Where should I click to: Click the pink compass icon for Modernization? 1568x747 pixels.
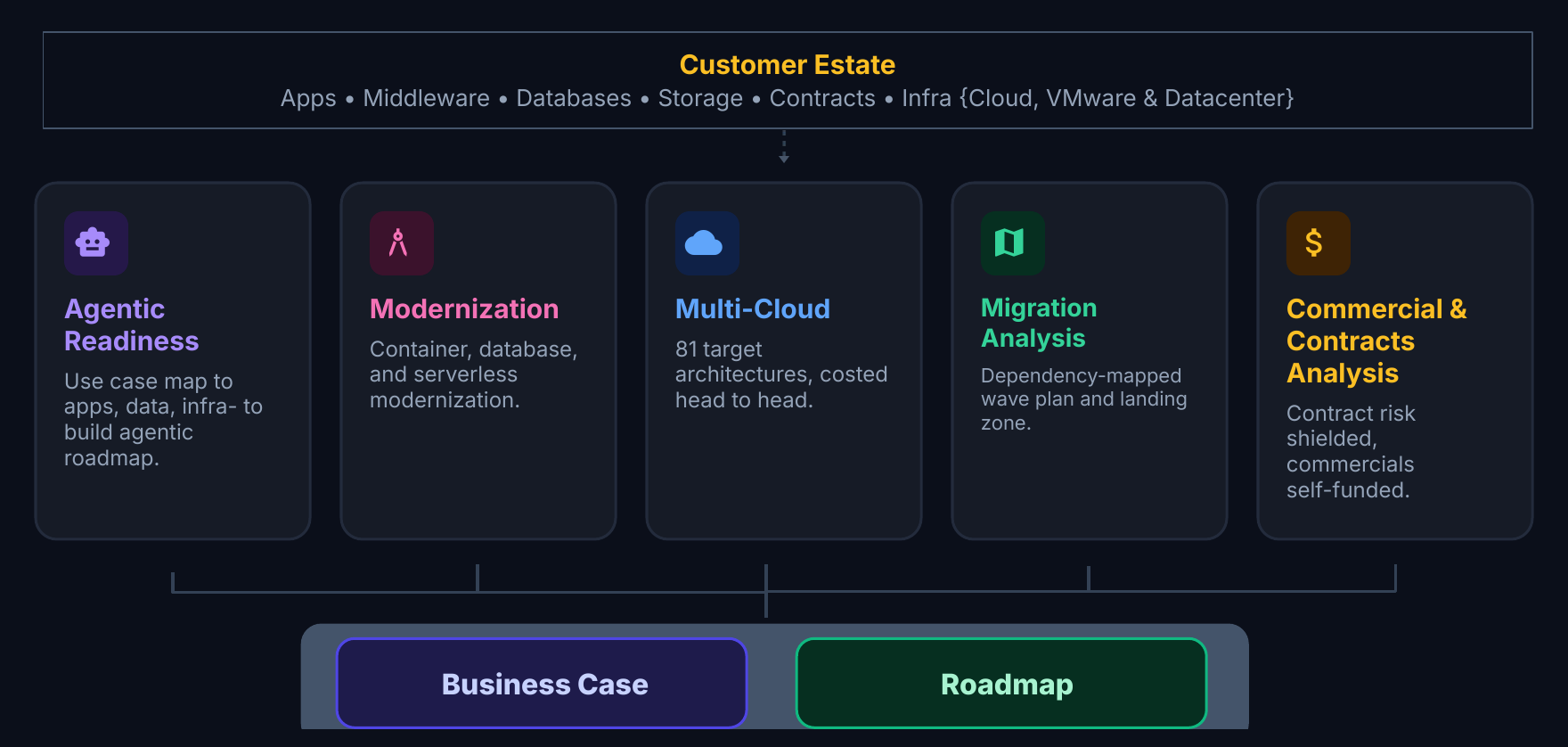(402, 243)
